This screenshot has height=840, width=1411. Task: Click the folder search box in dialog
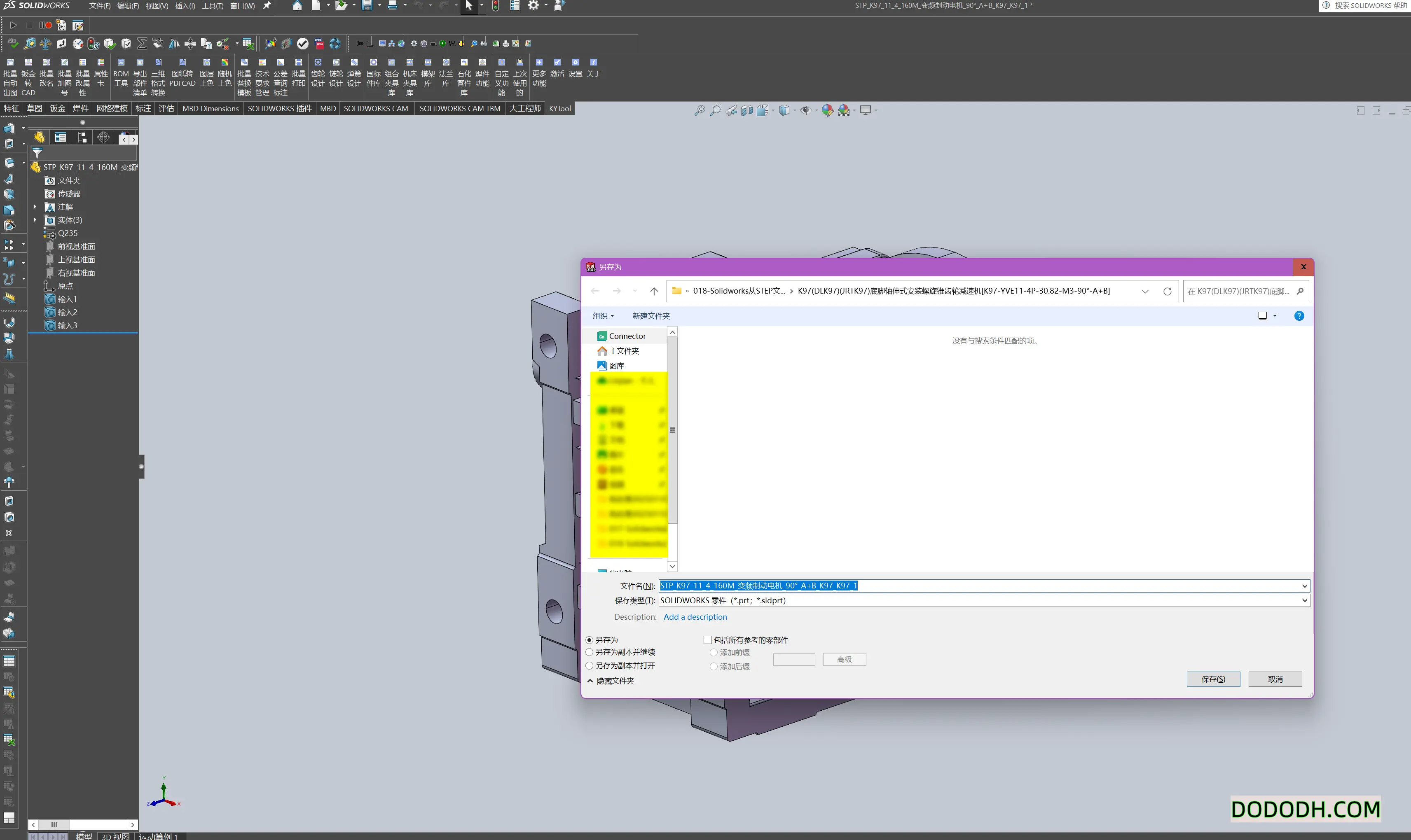(1245, 291)
